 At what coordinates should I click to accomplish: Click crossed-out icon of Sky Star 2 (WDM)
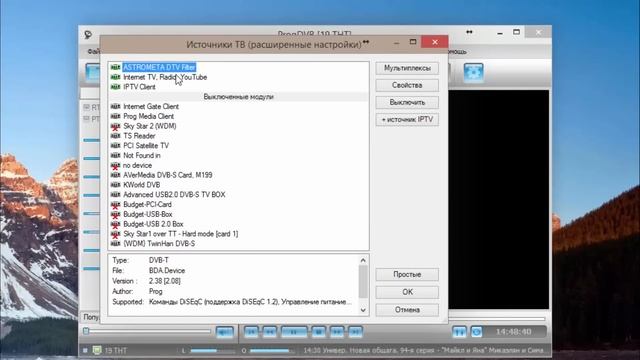point(116,126)
